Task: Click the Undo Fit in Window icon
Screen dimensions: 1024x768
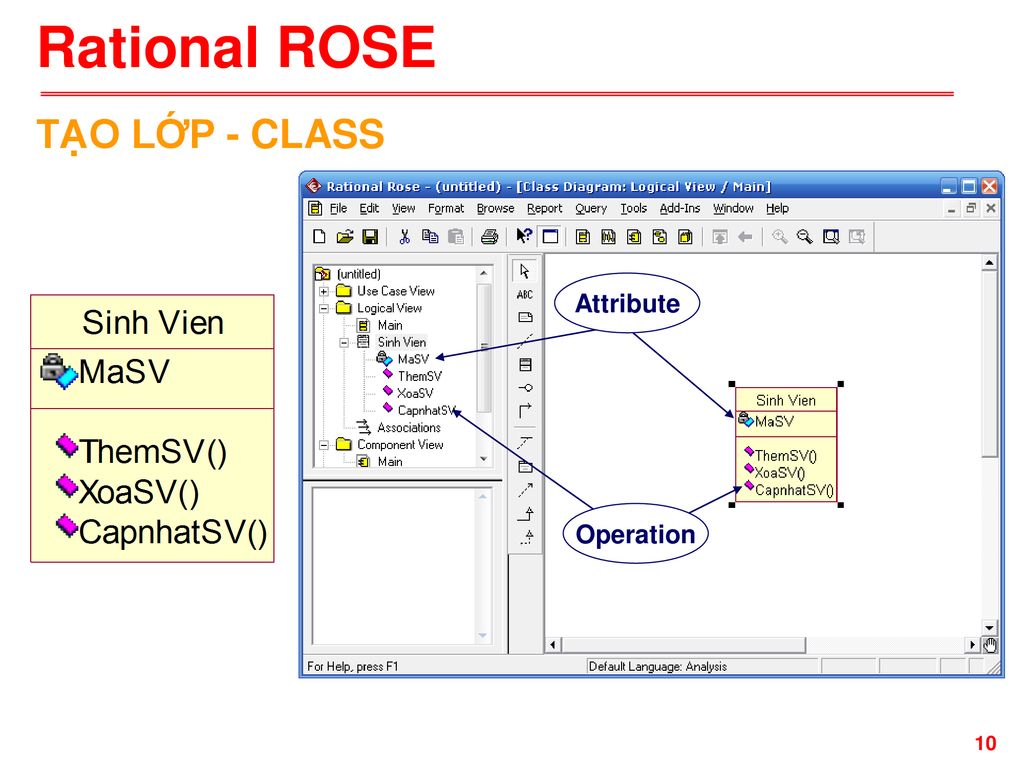Action: click(857, 236)
